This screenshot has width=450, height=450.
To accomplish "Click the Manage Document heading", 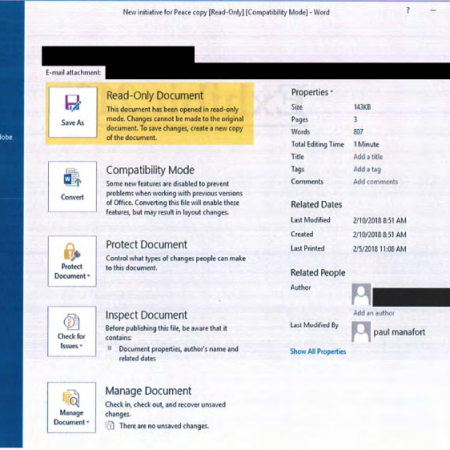I will click(x=148, y=391).
